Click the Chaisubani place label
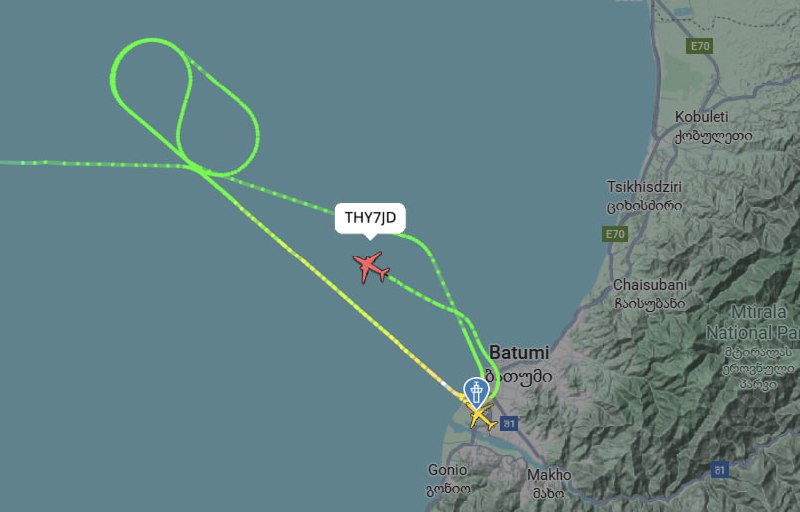 click(x=650, y=285)
